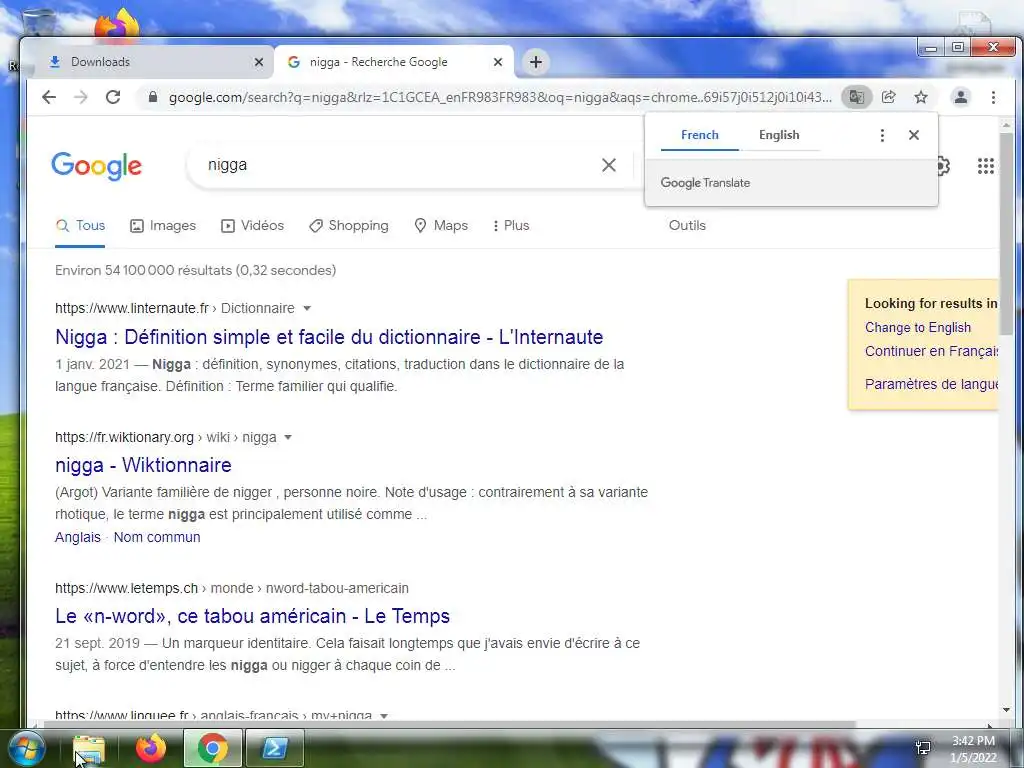Open a new tab with the plus button

(x=536, y=62)
